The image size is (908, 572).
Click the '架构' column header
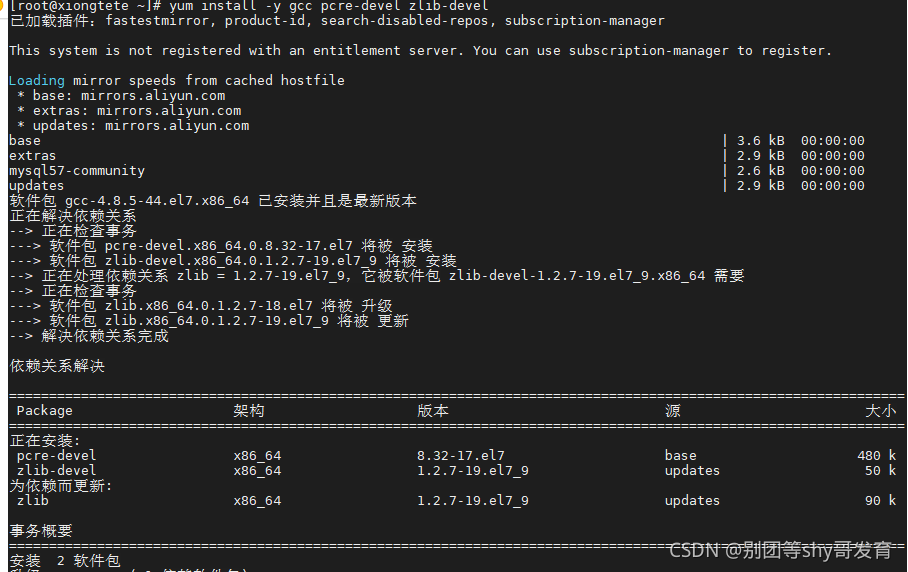(249, 411)
